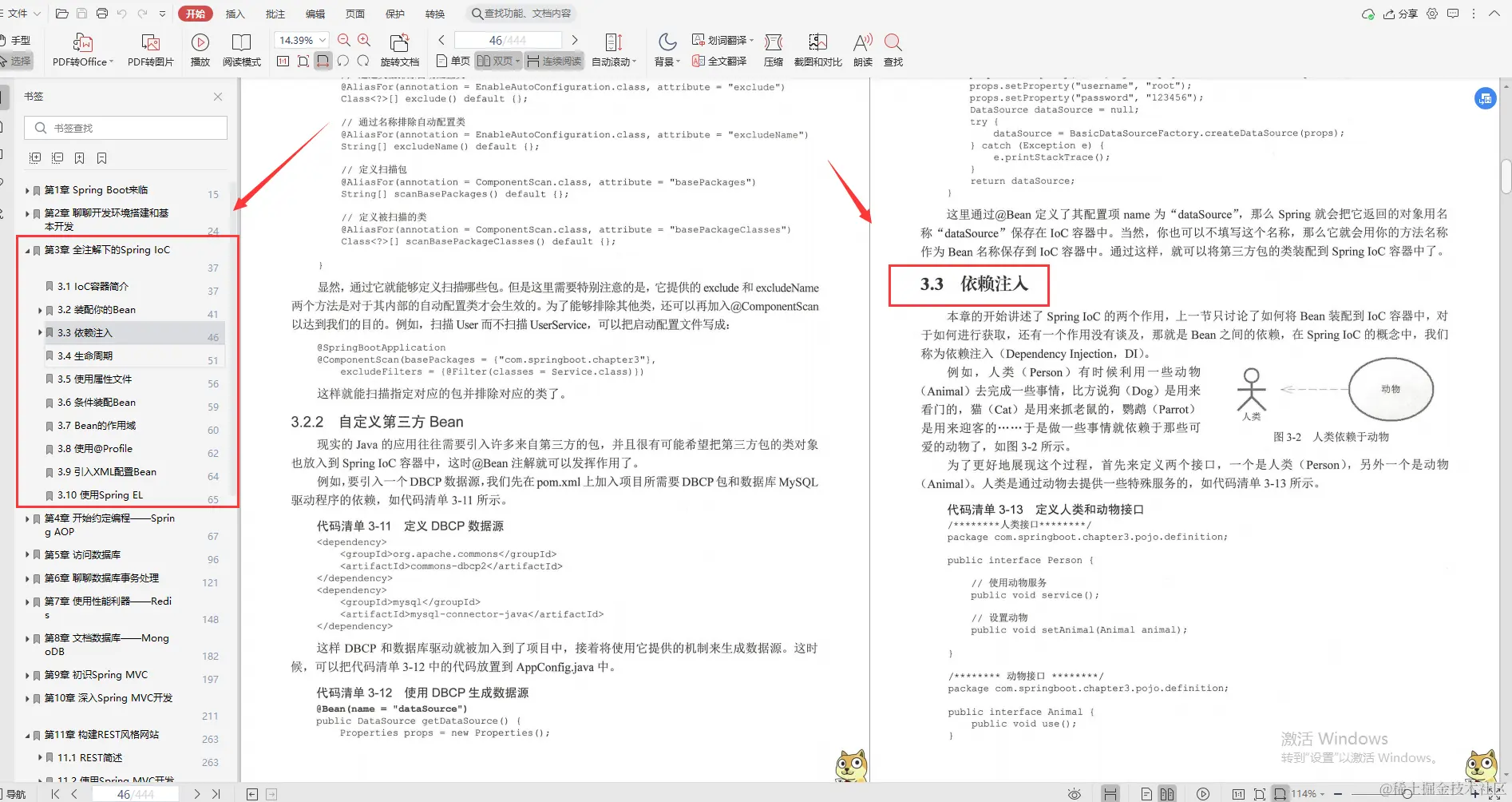
Task: Enter 阅读模式 reading mode
Action: [242, 48]
